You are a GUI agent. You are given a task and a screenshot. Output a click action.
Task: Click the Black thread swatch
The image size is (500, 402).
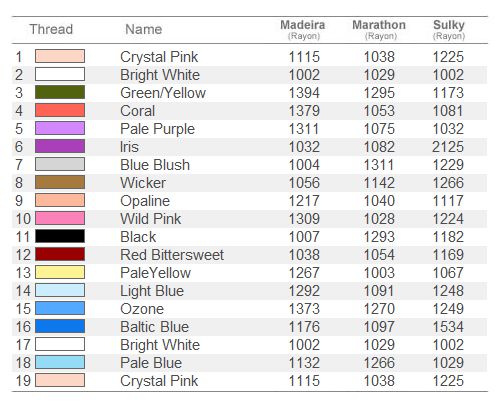click(60, 236)
